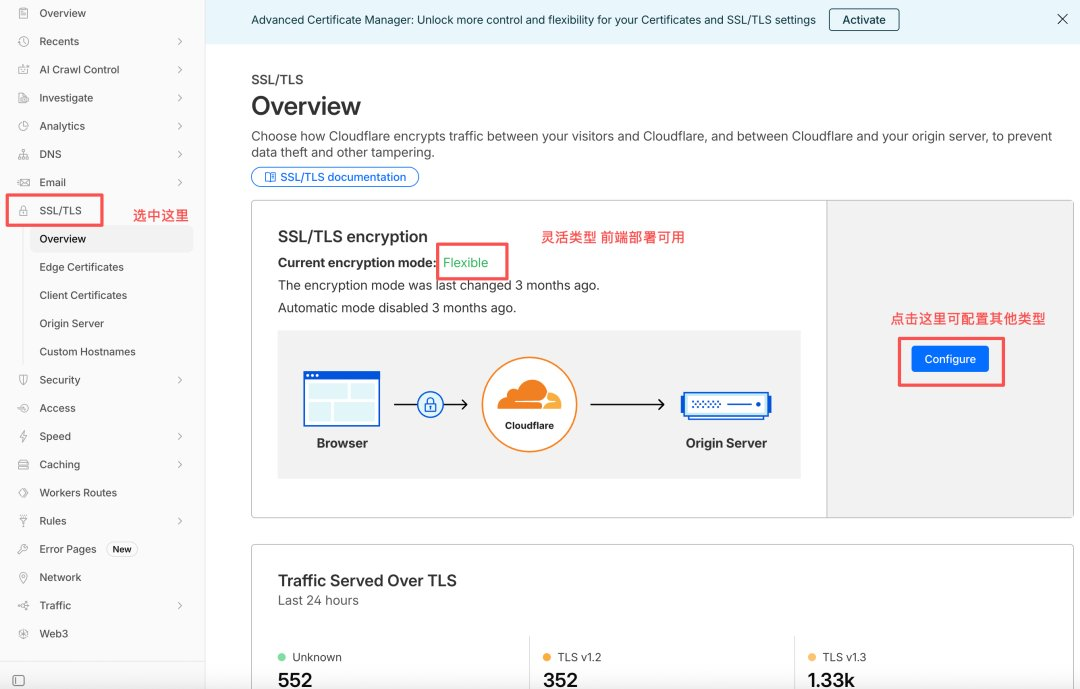Expand the Rules section chevron
This screenshot has width=1080, height=689.
coord(180,521)
